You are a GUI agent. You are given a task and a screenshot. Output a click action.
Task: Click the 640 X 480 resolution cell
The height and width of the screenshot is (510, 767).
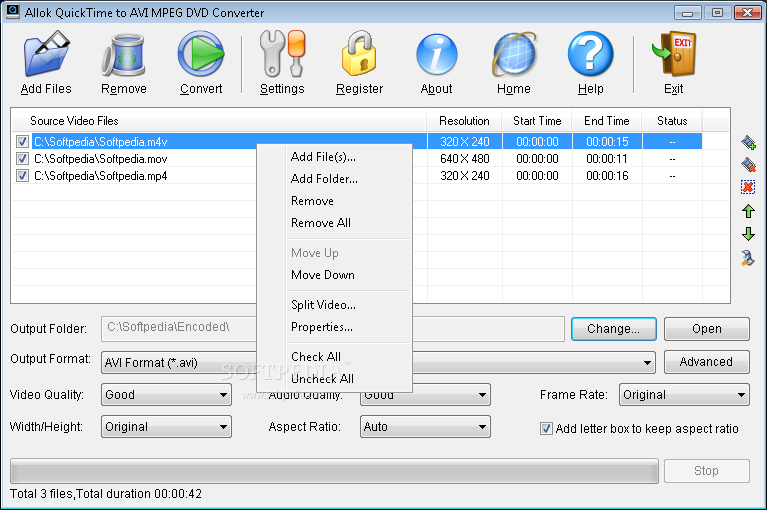coord(465,159)
